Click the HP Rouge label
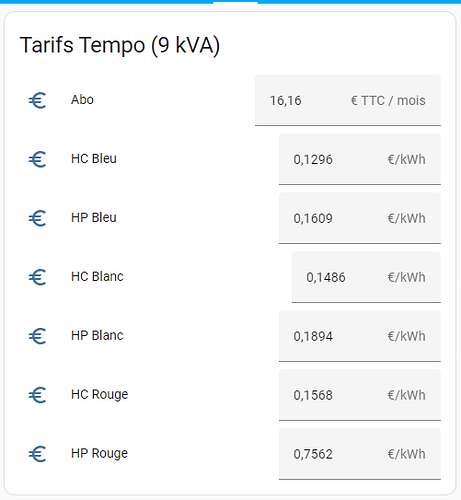This screenshot has width=461, height=500. pos(99,454)
